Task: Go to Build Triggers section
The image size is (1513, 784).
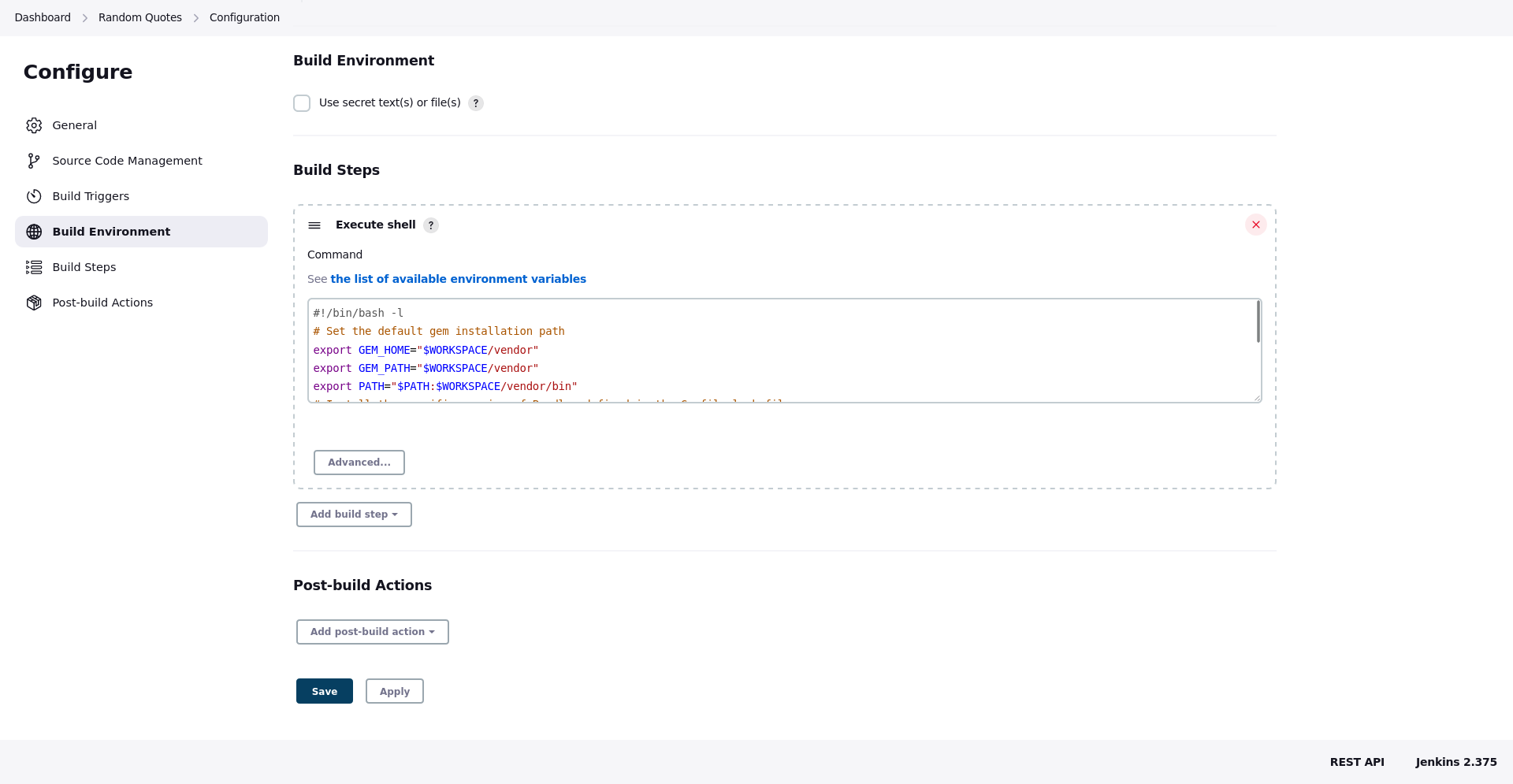Action: [141, 196]
